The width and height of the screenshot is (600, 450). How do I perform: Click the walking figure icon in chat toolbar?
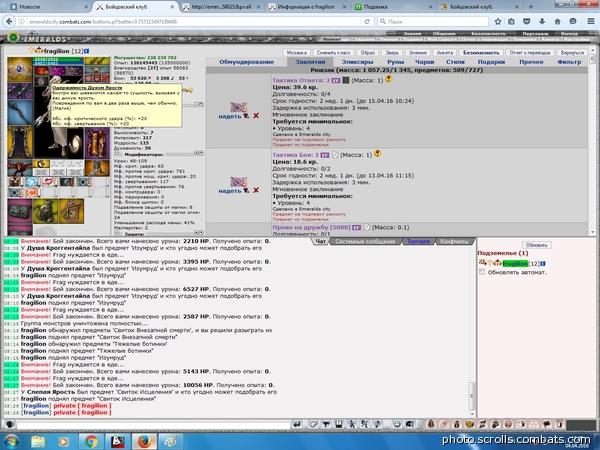tap(352, 424)
